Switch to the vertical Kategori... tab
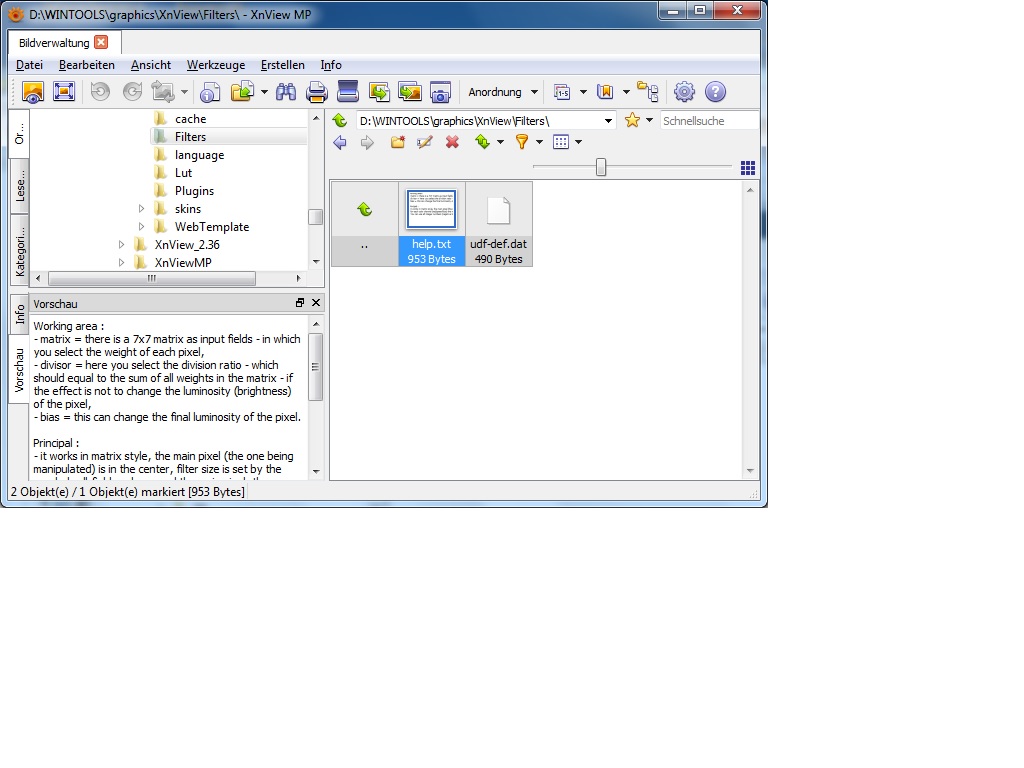This screenshot has width=1024, height=768. 20,251
